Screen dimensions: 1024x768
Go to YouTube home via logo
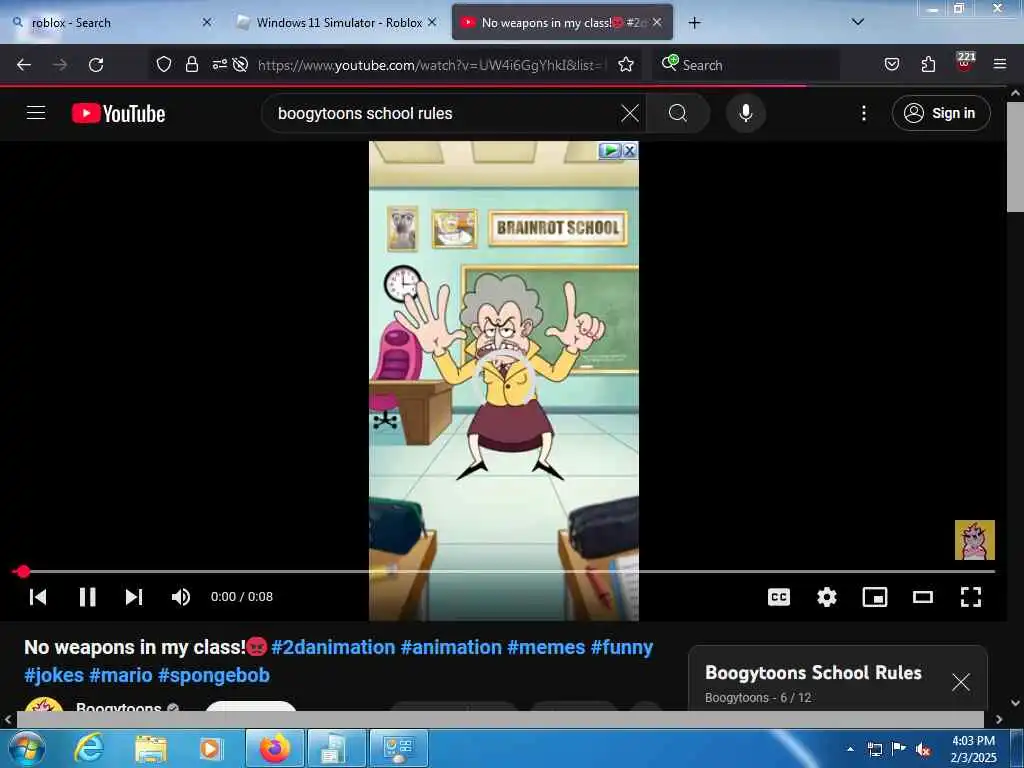[118, 114]
